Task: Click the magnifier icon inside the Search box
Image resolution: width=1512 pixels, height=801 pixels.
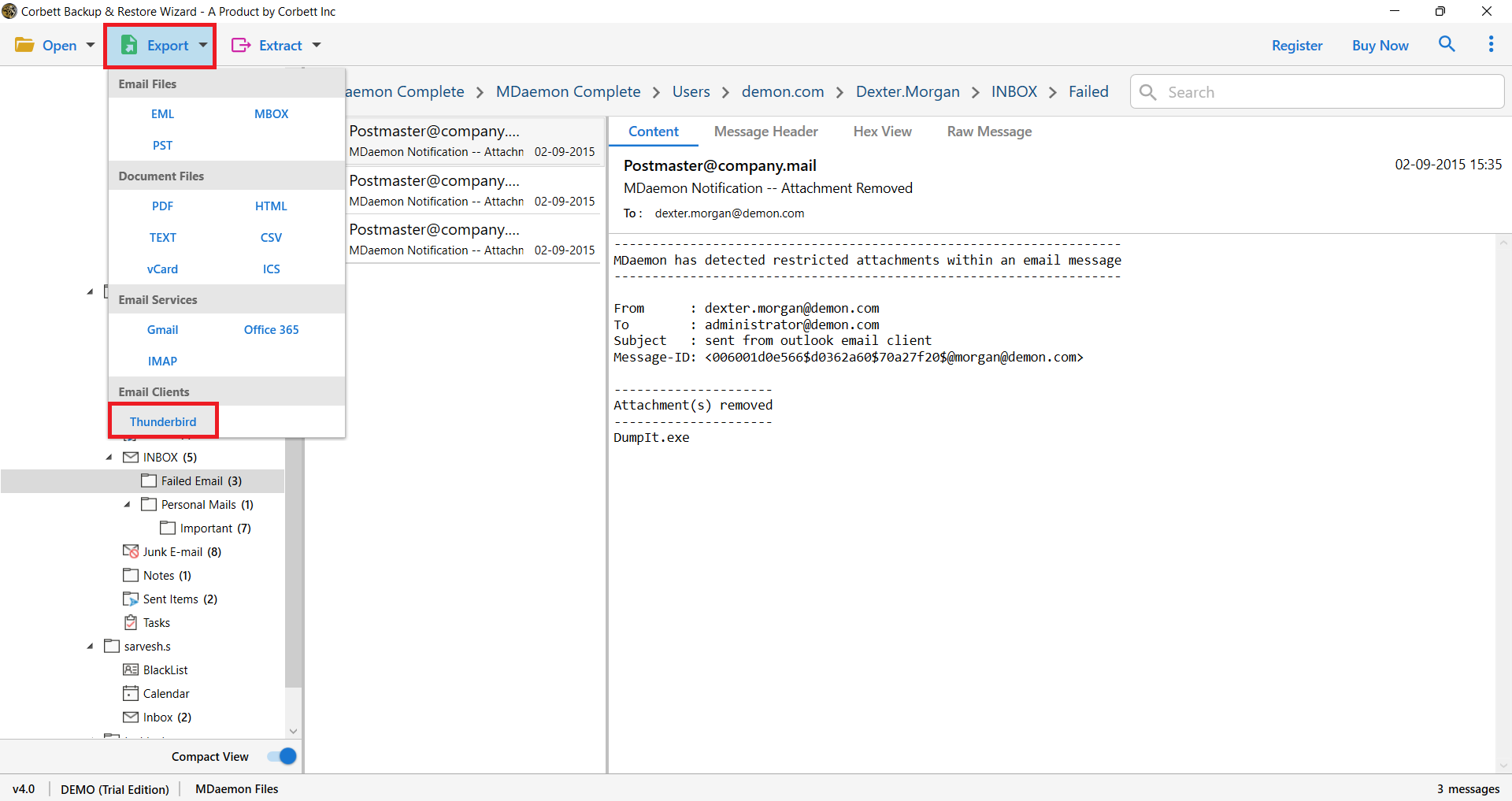Action: click(x=1148, y=92)
